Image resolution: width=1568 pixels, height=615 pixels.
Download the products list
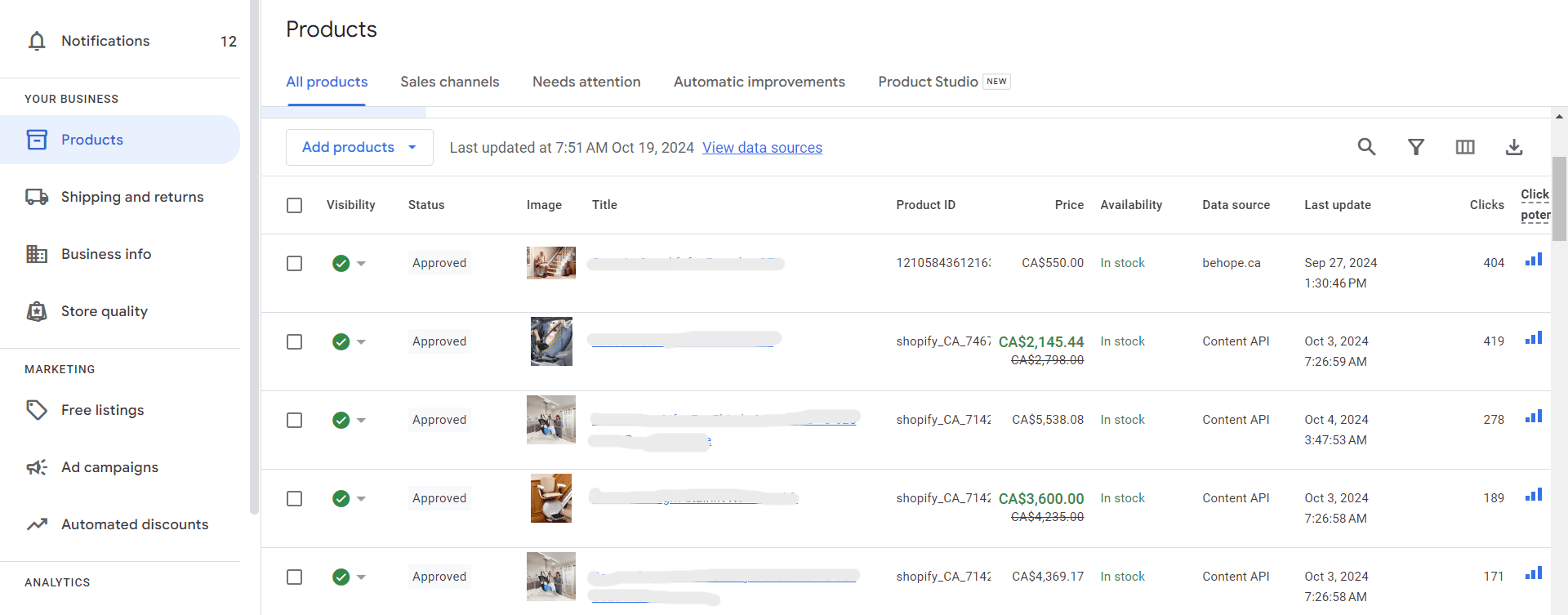pos(1514,147)
